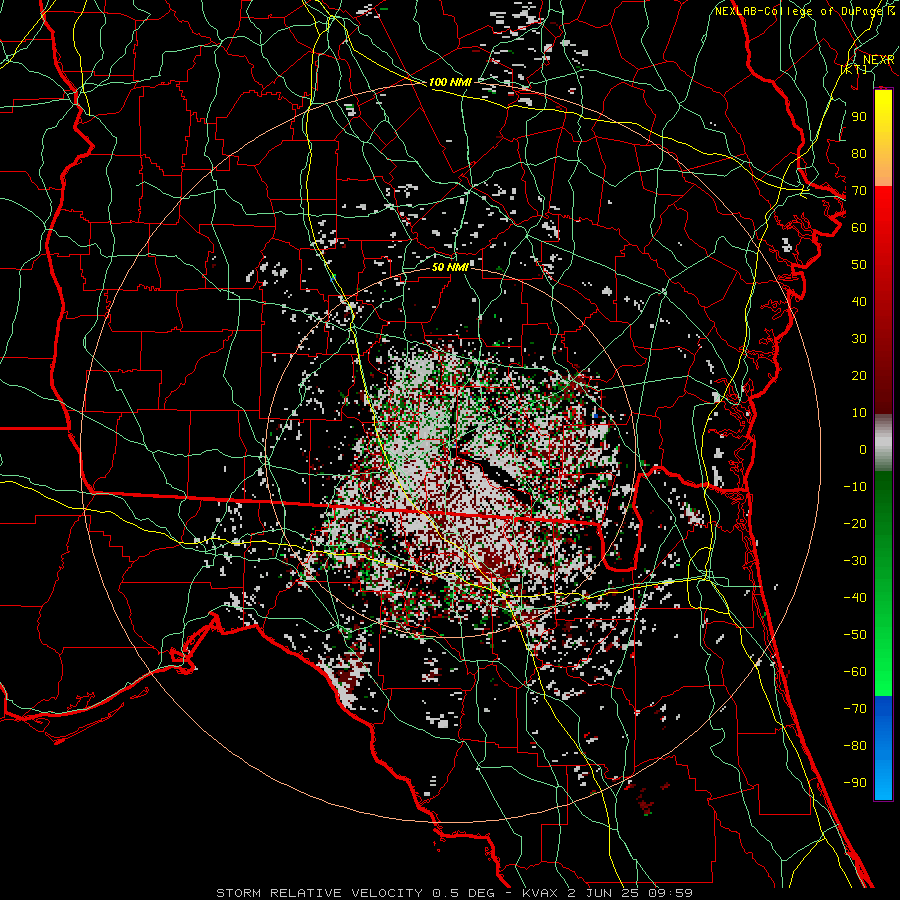Click the -20 value on velocity scale
900x900 pixels.
coord(855,524)
